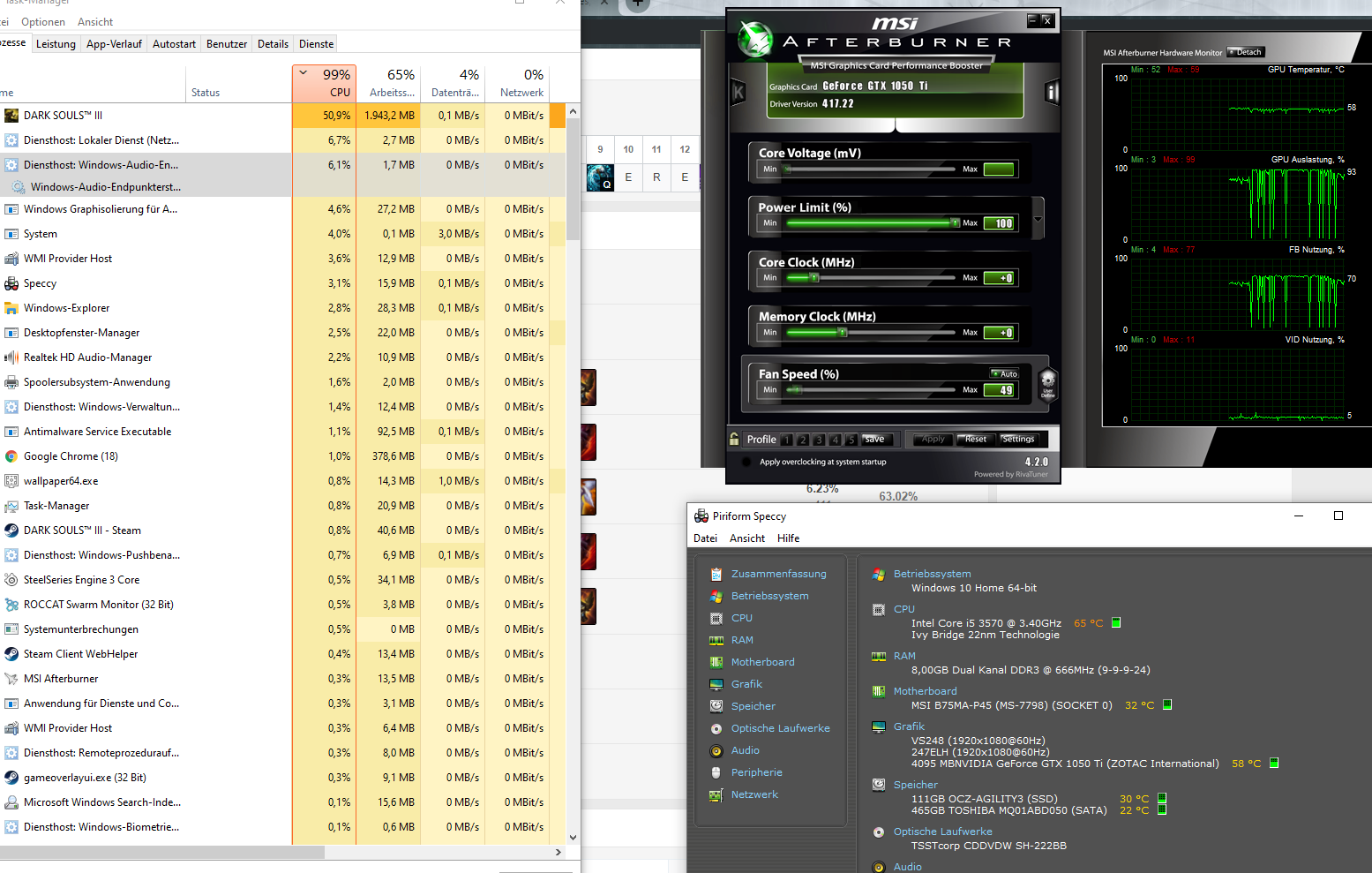
Task: Switch to the Leistung tab
Action: [x=56, y=44]
